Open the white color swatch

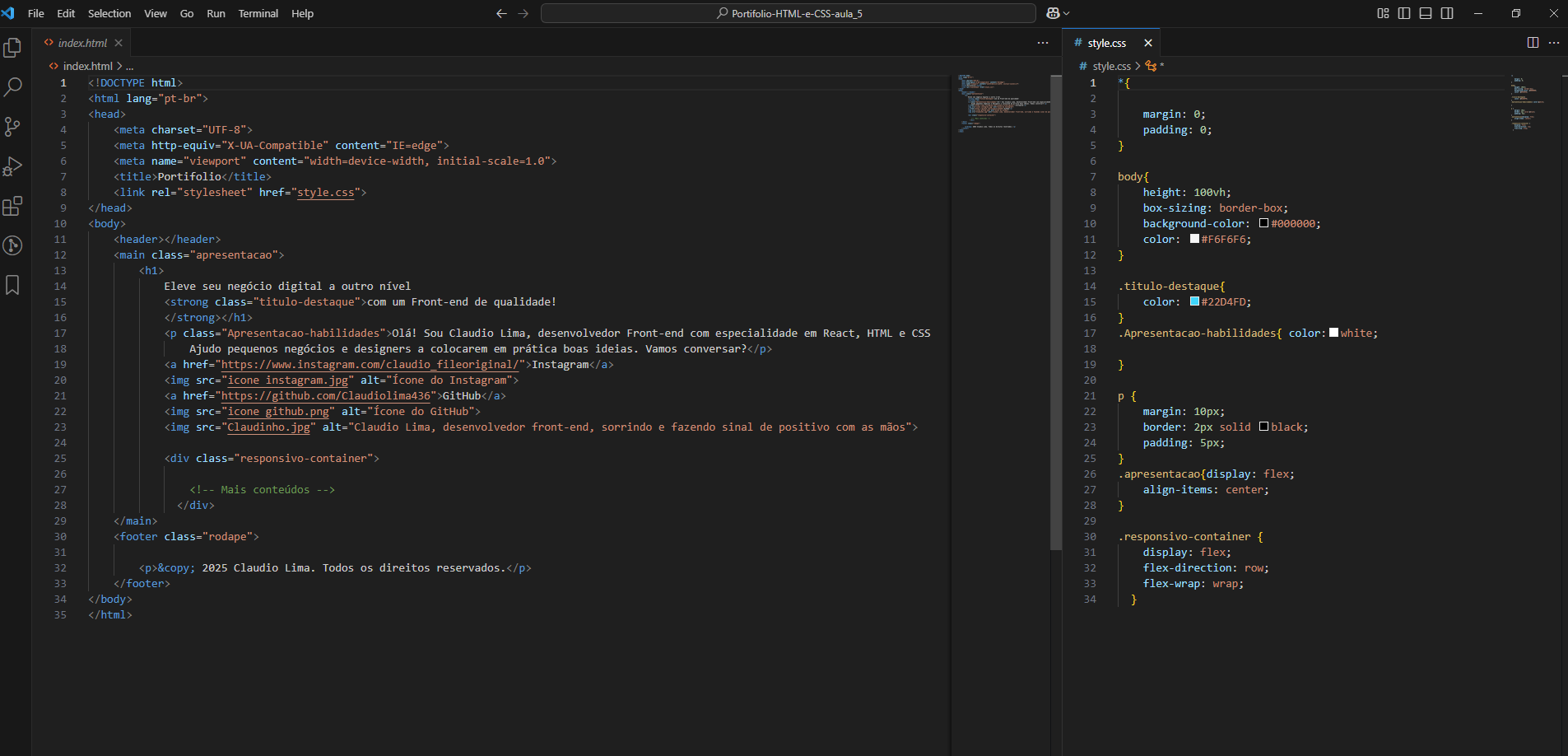pos(1333,333)
